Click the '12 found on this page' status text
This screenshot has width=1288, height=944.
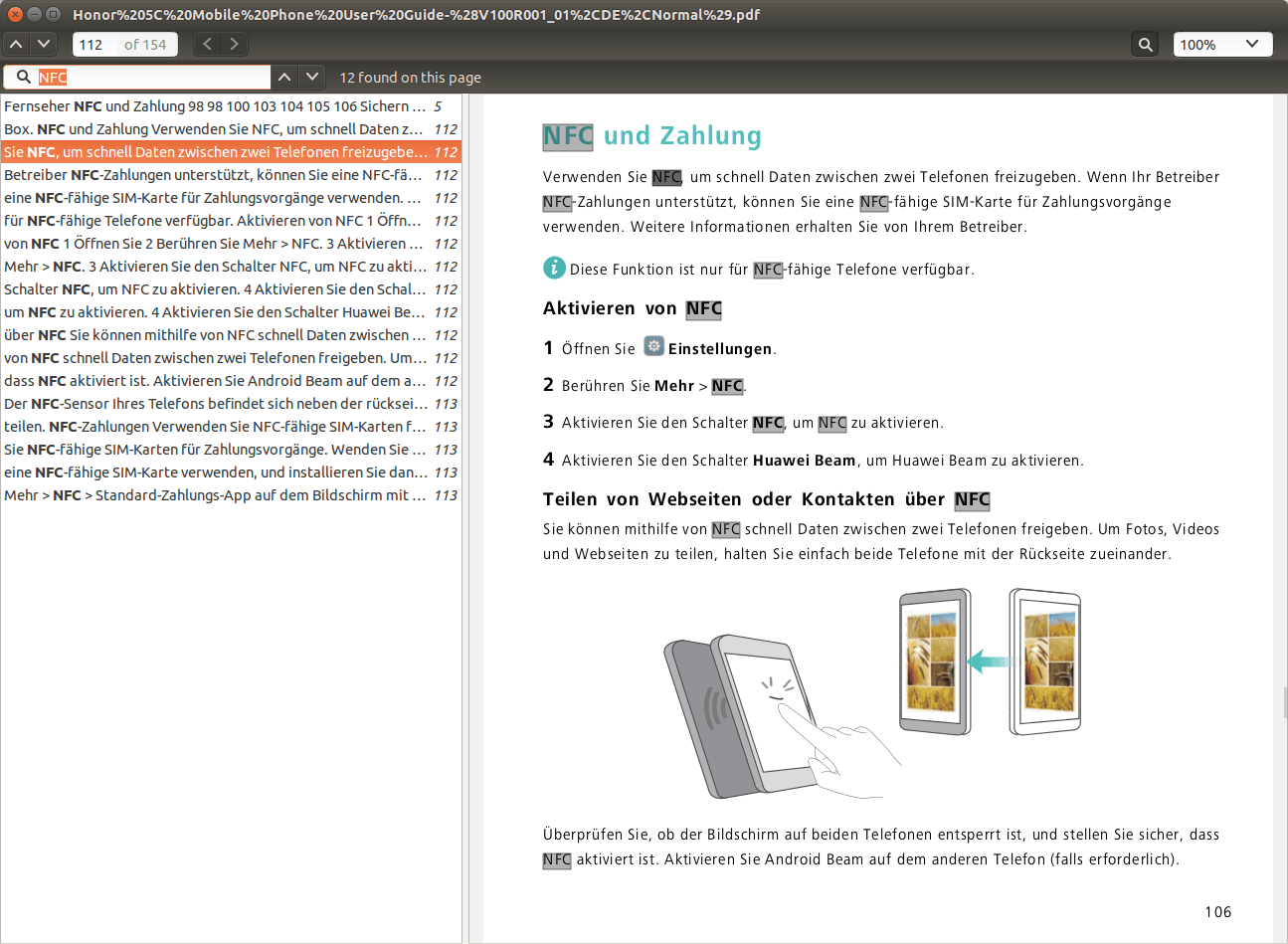pyautogui.click(x=410, y=78)
